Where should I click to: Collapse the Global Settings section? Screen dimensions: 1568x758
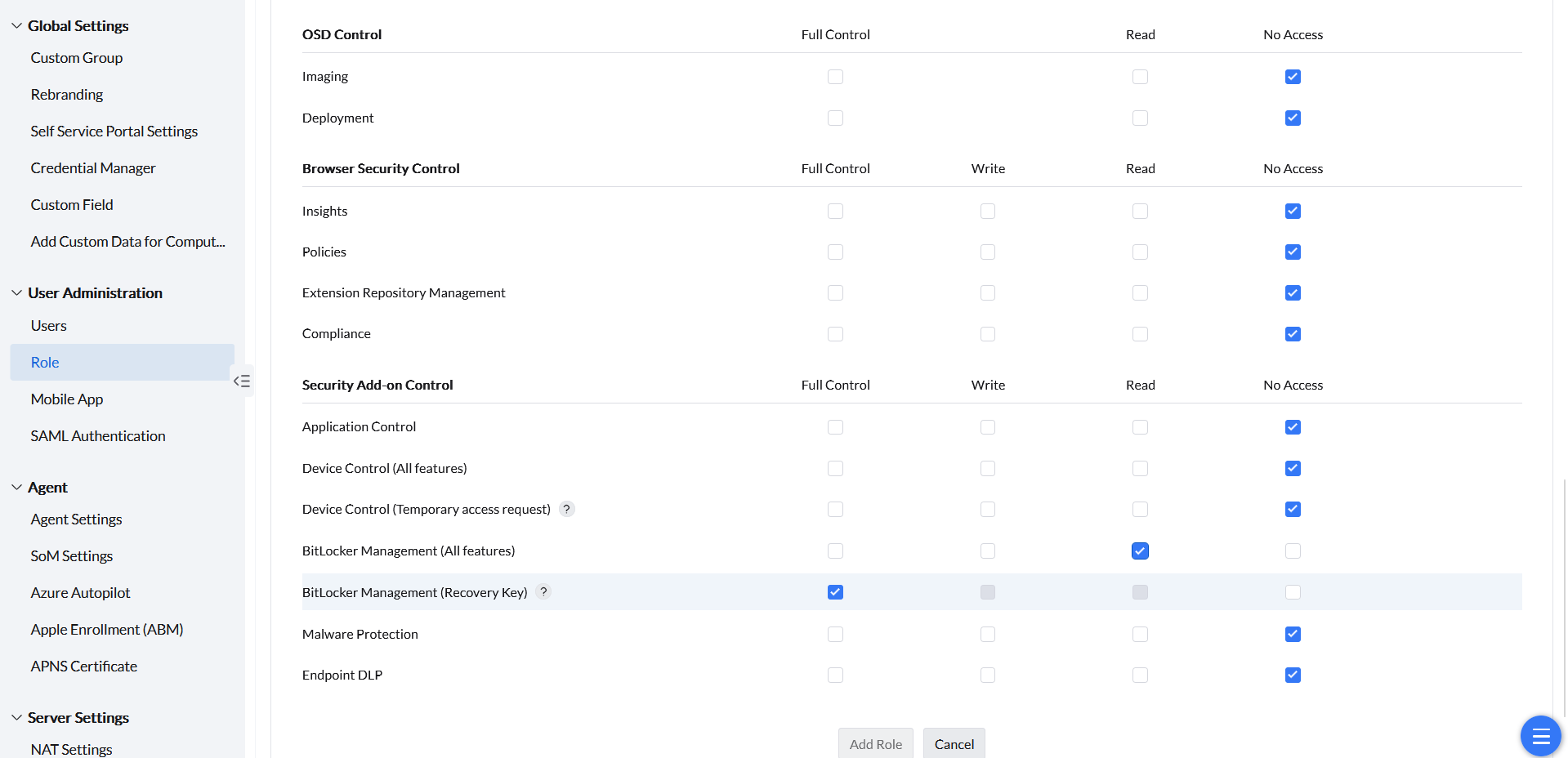point(16,26)
